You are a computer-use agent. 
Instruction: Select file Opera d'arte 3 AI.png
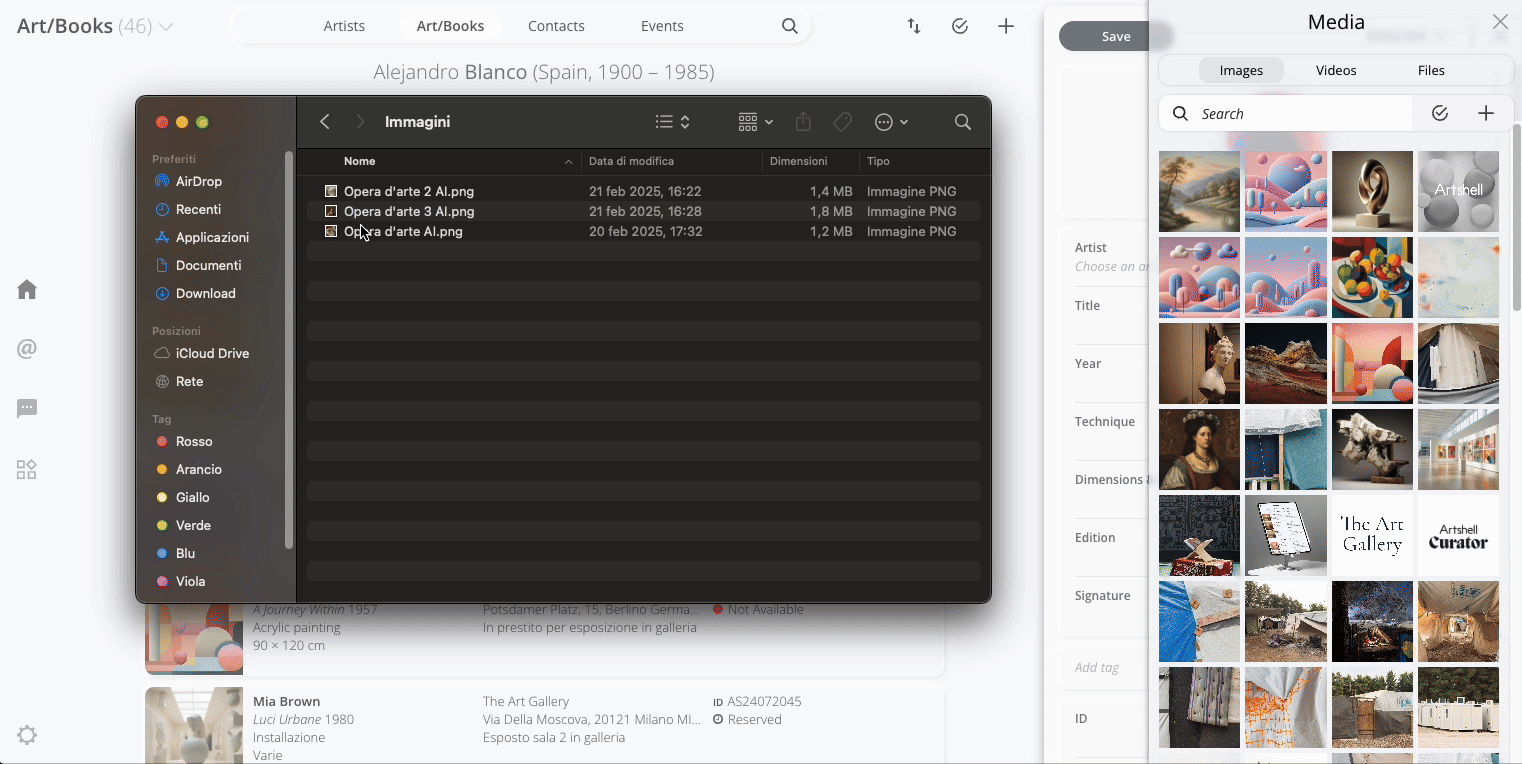click(643, 211)
